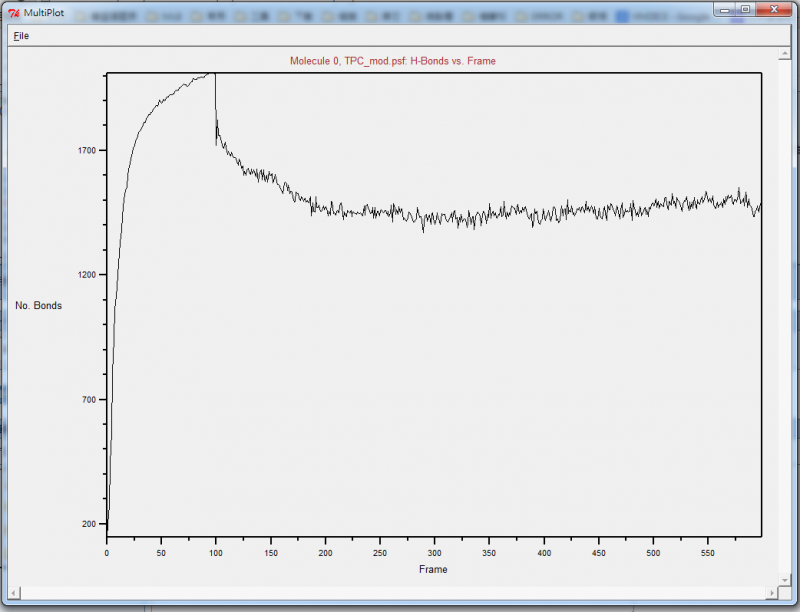800x612 pixels.
Task: Click the vertical scrollbar down arrow
Action: pos(785,579)
